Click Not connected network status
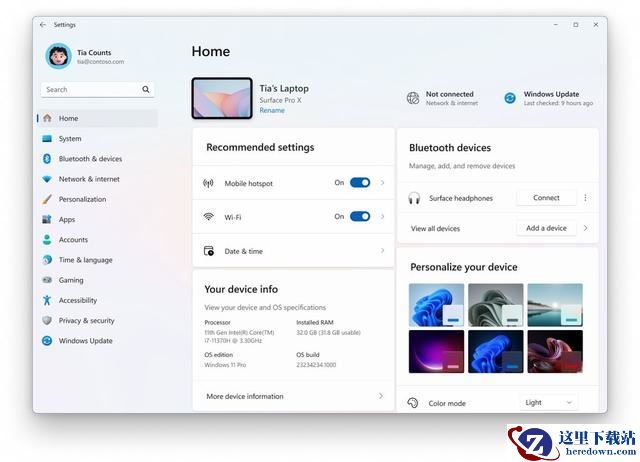Screen dimensions: 640x462 pos(442,98)
